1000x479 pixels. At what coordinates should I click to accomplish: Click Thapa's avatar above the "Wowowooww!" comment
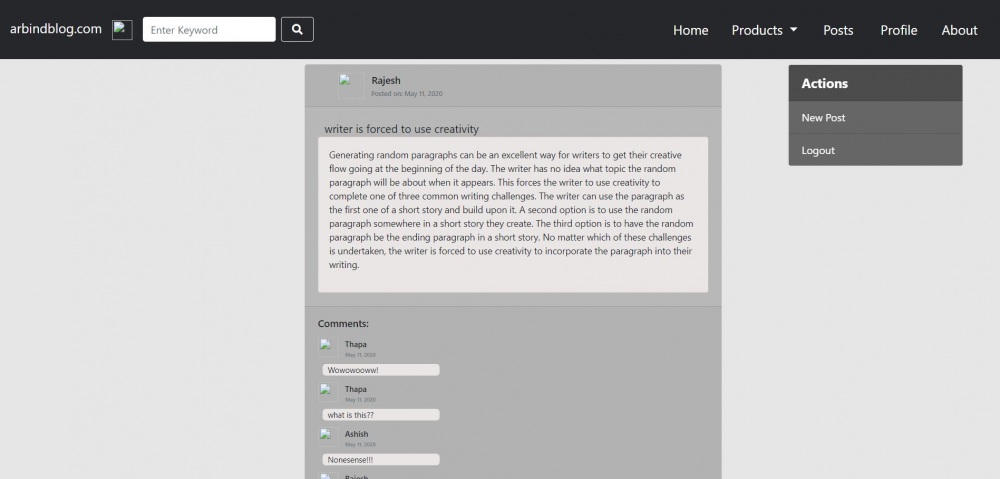tap(327, 345)
